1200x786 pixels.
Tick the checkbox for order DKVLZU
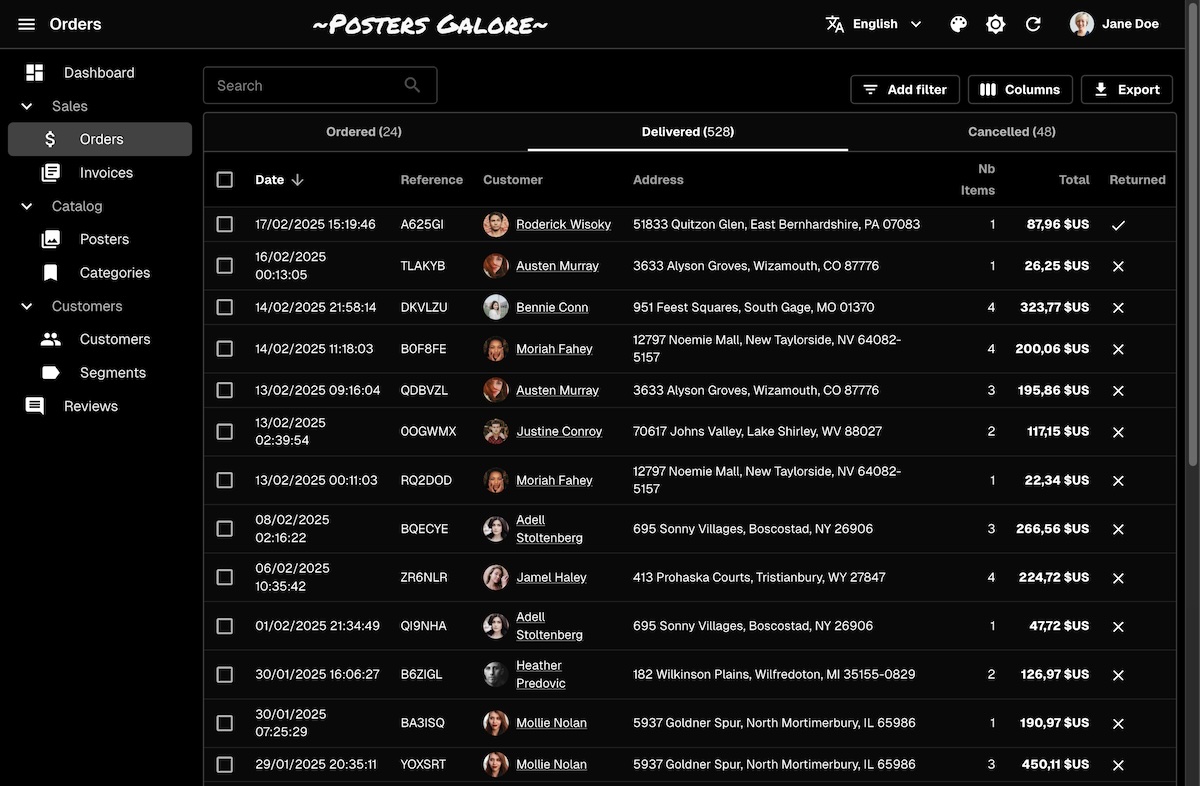coord(225,308)
